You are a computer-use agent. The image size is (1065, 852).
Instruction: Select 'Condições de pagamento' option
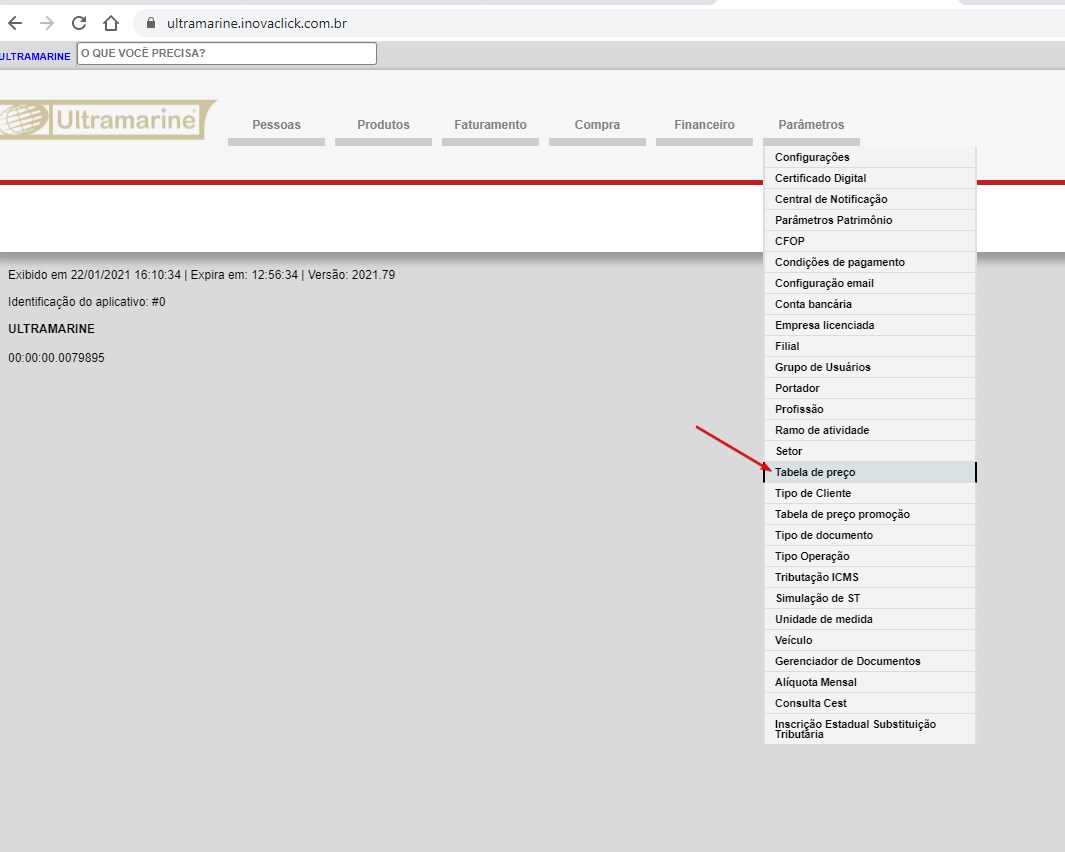[839, 262]
